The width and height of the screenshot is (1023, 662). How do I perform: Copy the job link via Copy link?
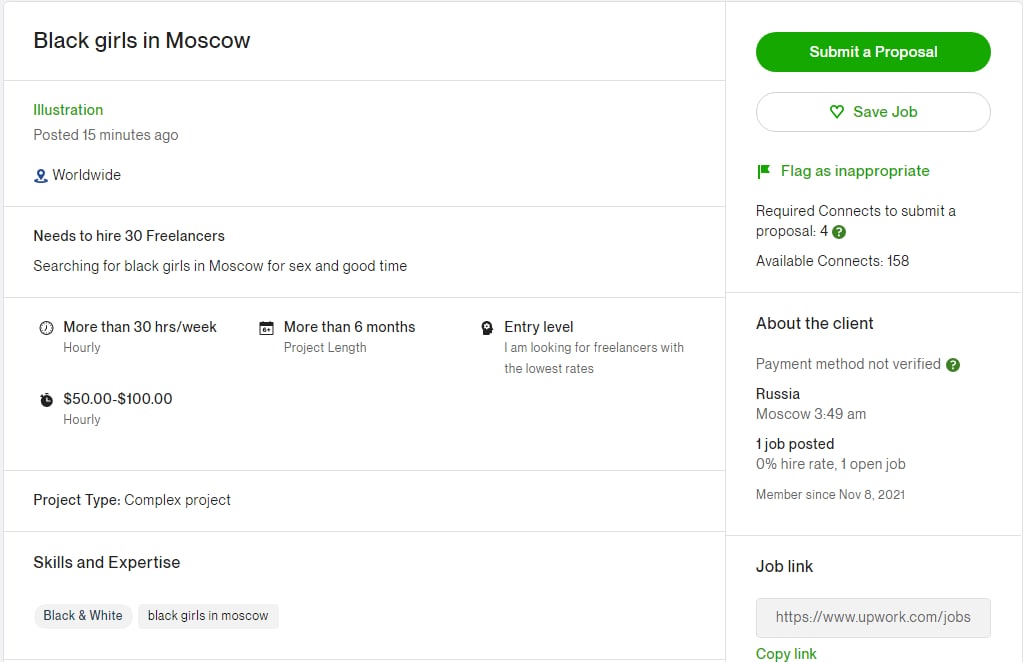[786, 654]
